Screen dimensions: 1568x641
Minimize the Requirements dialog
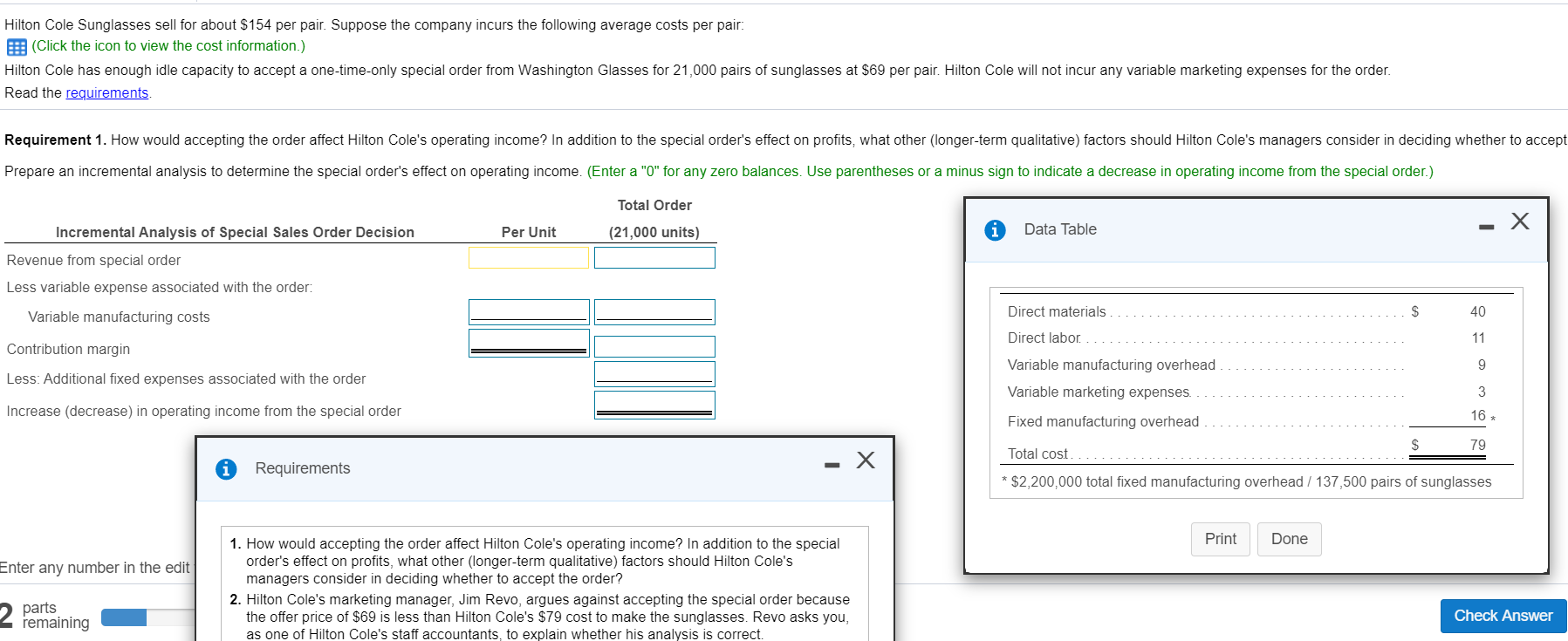click(x=832, y=465)
